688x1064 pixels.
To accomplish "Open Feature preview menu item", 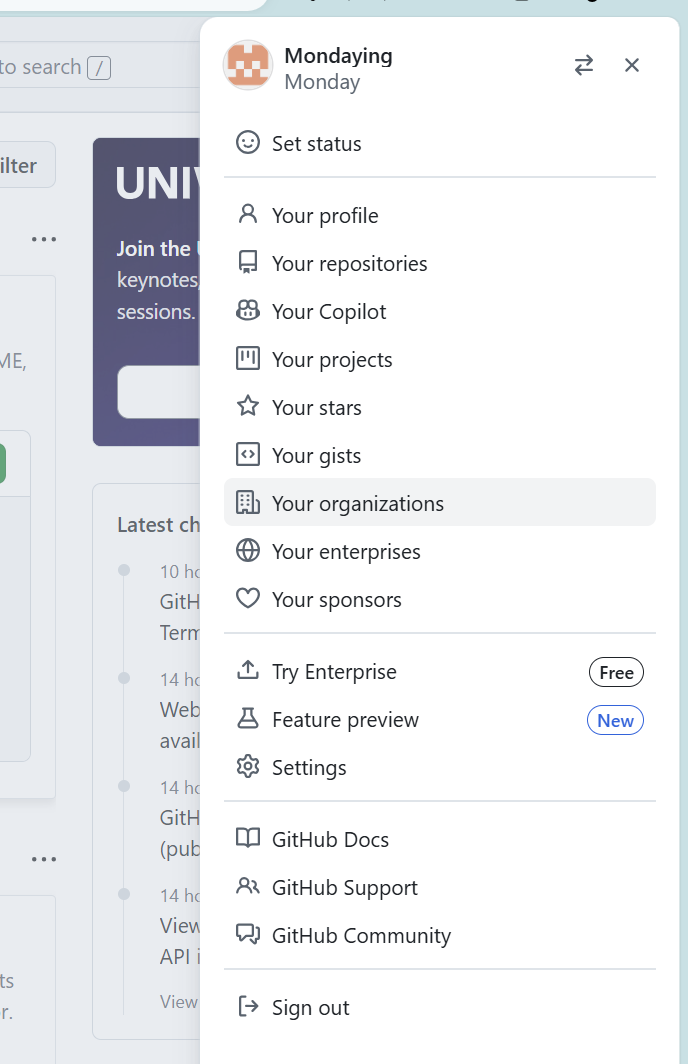I will (x=345, y=720).
